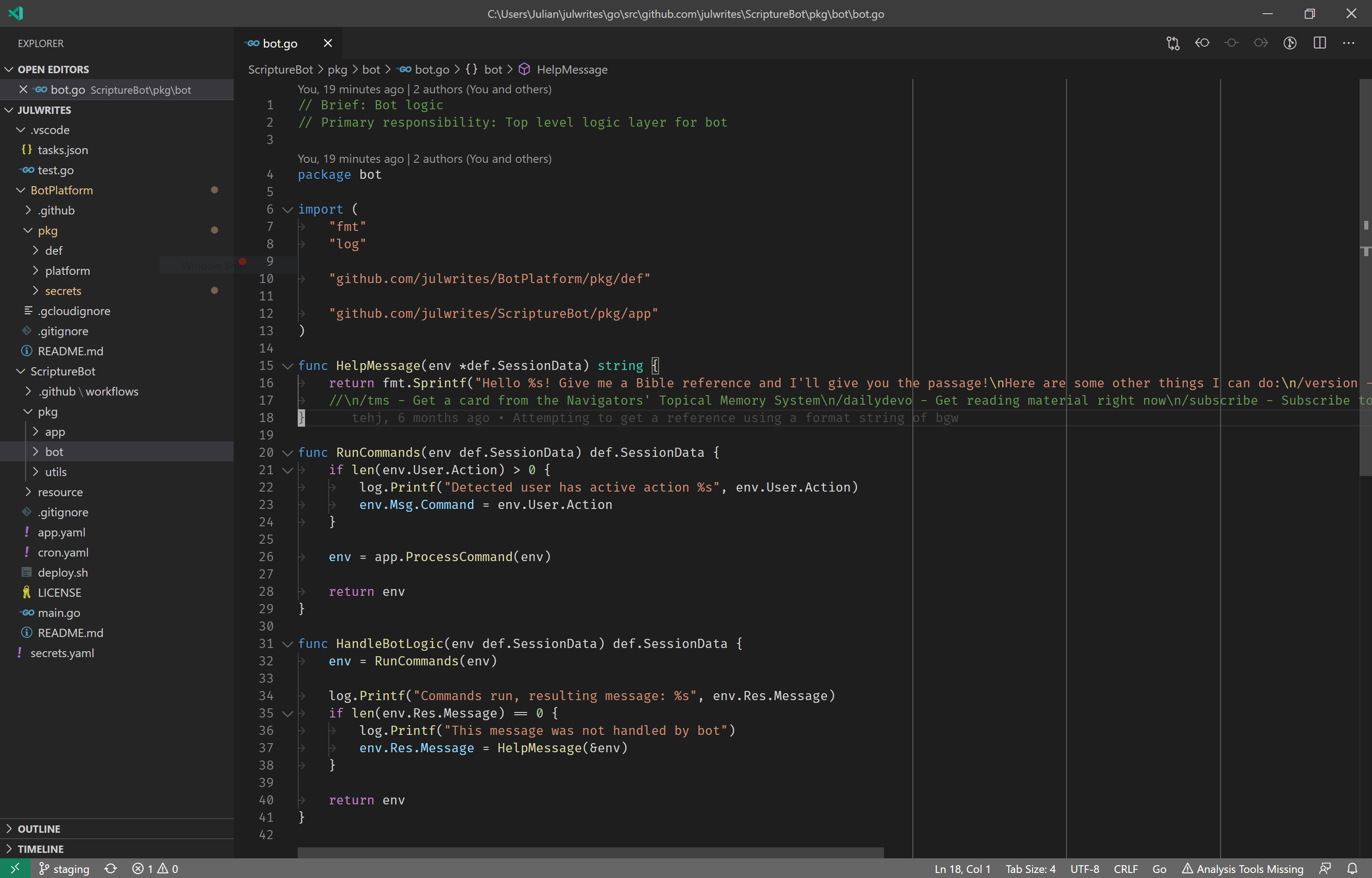Expand the OUTLINE section
This screenshot has width=1372, height=878.
39,829
